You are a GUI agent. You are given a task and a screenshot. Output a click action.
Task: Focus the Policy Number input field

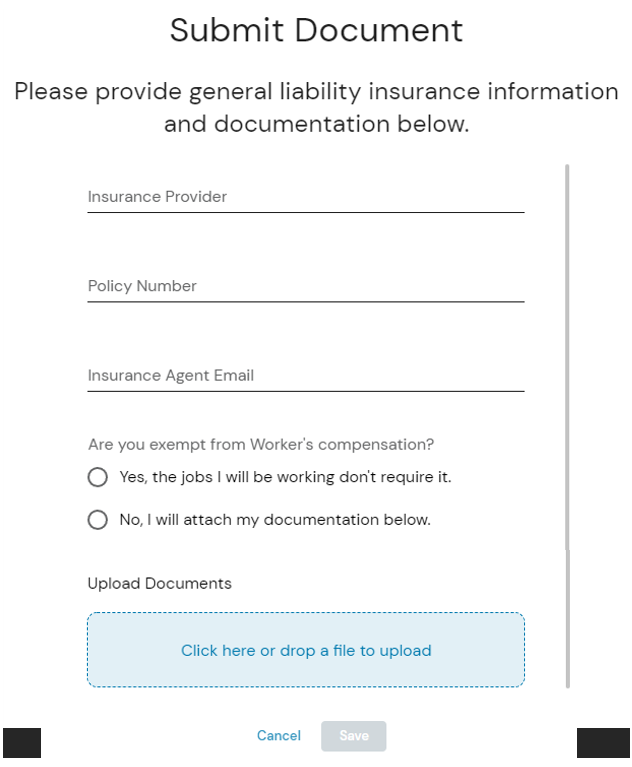pos(305,286)
